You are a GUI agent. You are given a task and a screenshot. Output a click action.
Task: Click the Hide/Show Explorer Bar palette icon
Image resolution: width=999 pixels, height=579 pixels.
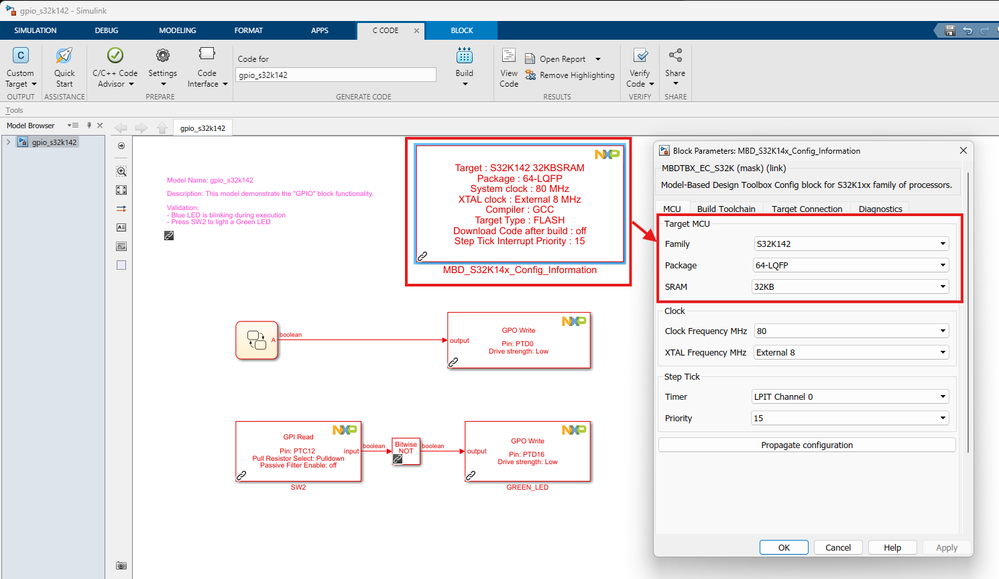[121, 146]
